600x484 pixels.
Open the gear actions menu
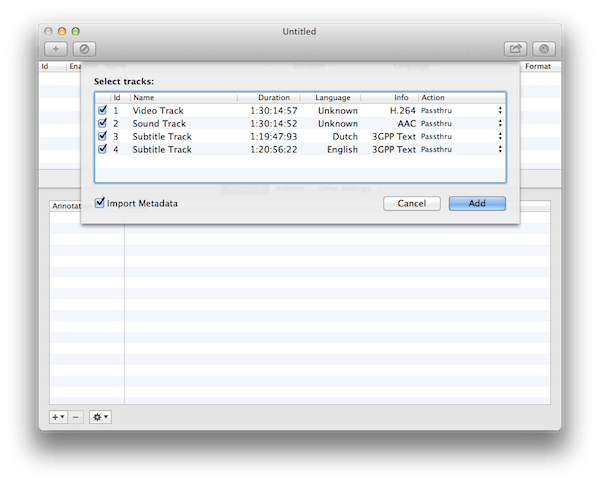pos(100,417)
